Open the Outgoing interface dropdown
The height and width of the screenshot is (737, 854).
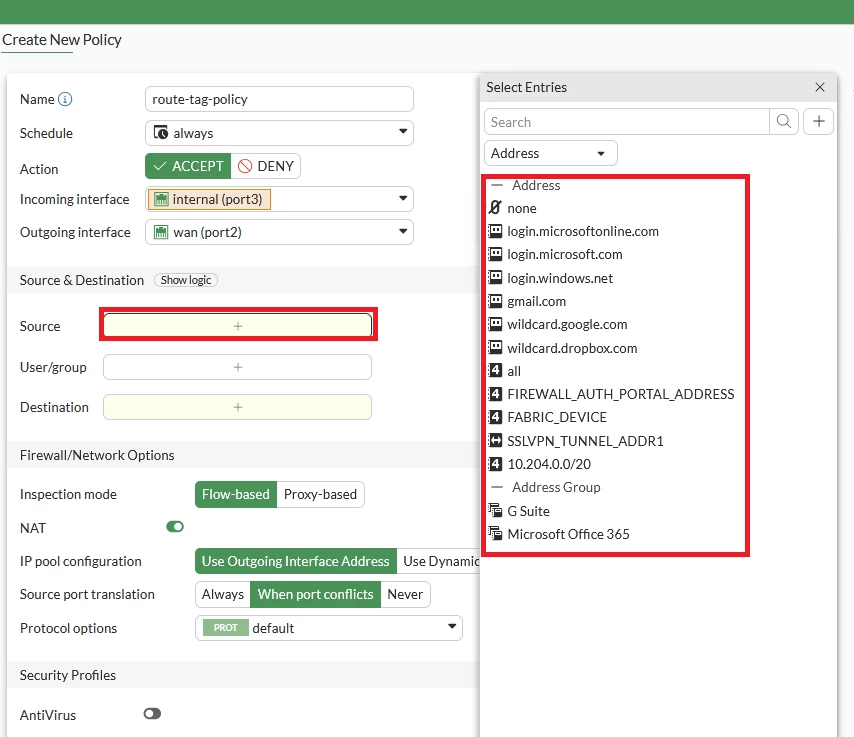[x=279, y=232]
